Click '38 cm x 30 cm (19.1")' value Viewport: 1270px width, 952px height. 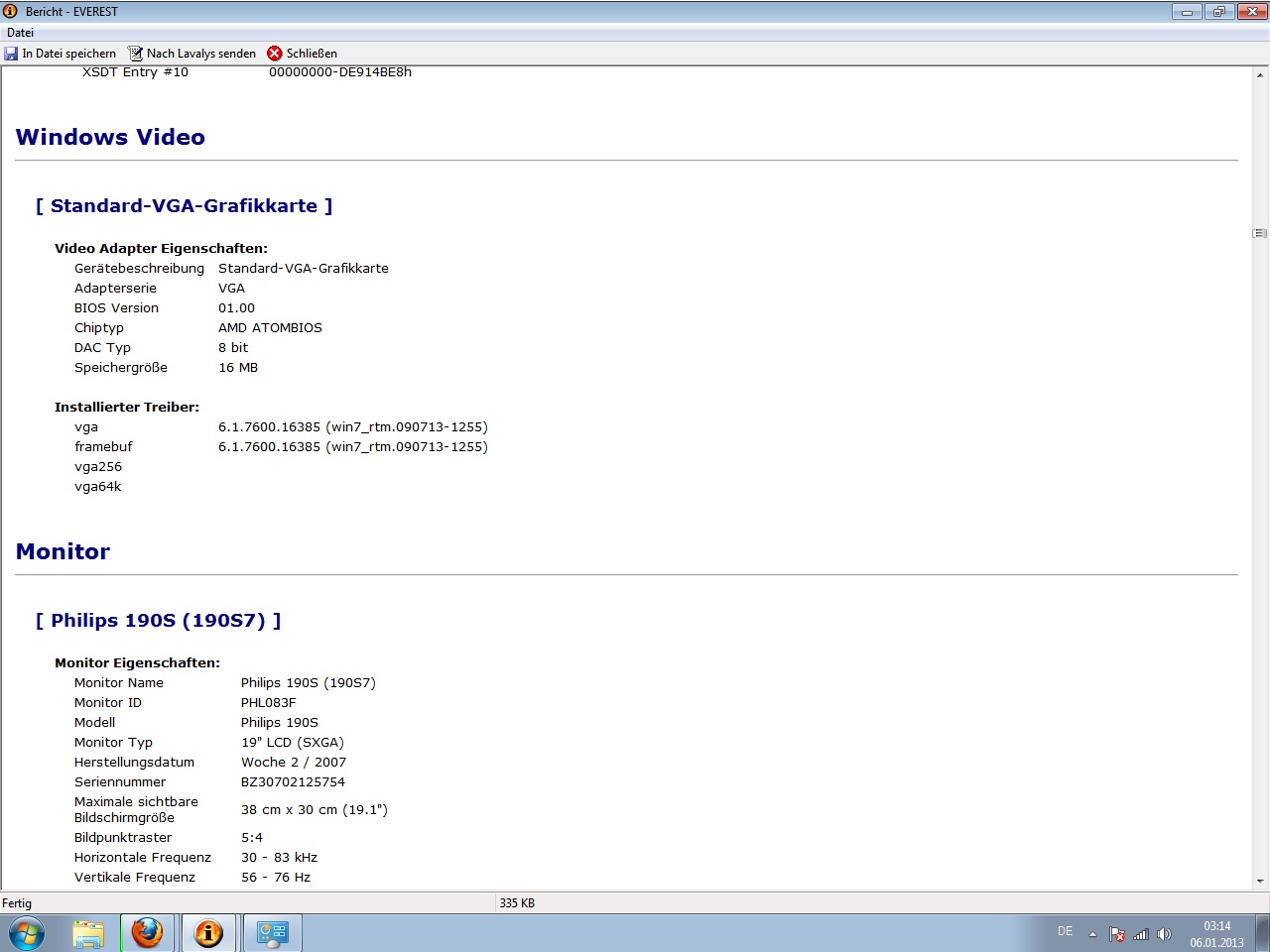pyautogui.click(x=315, y=810)
